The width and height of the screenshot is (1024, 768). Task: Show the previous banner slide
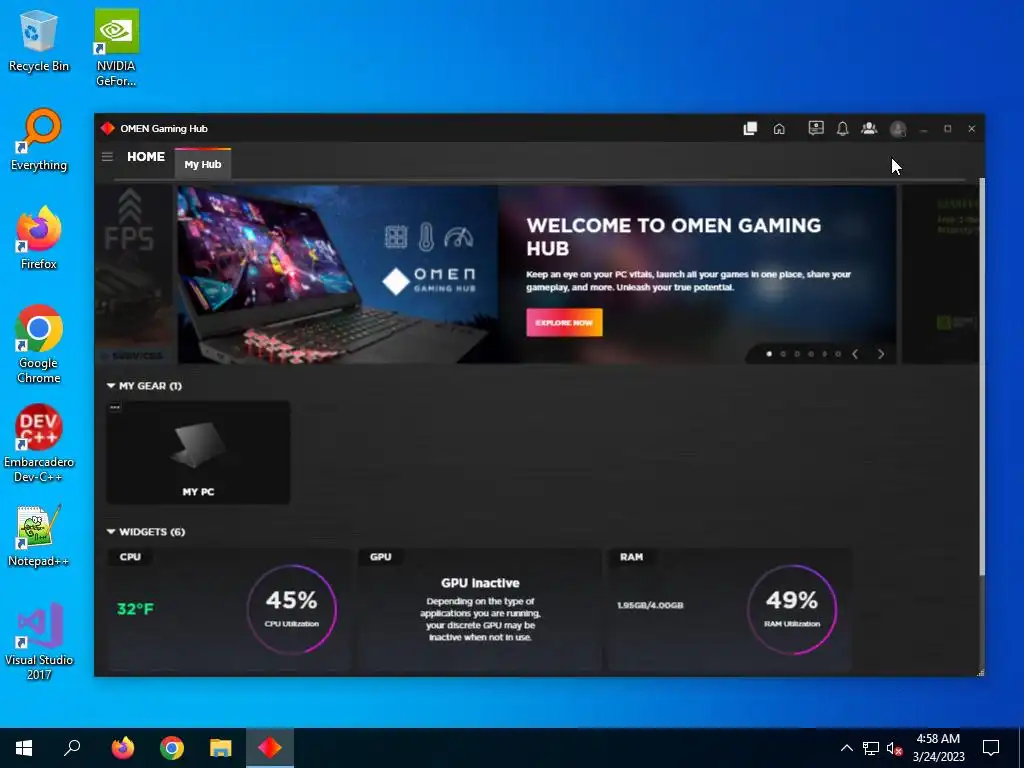click(x=855, y=354)
